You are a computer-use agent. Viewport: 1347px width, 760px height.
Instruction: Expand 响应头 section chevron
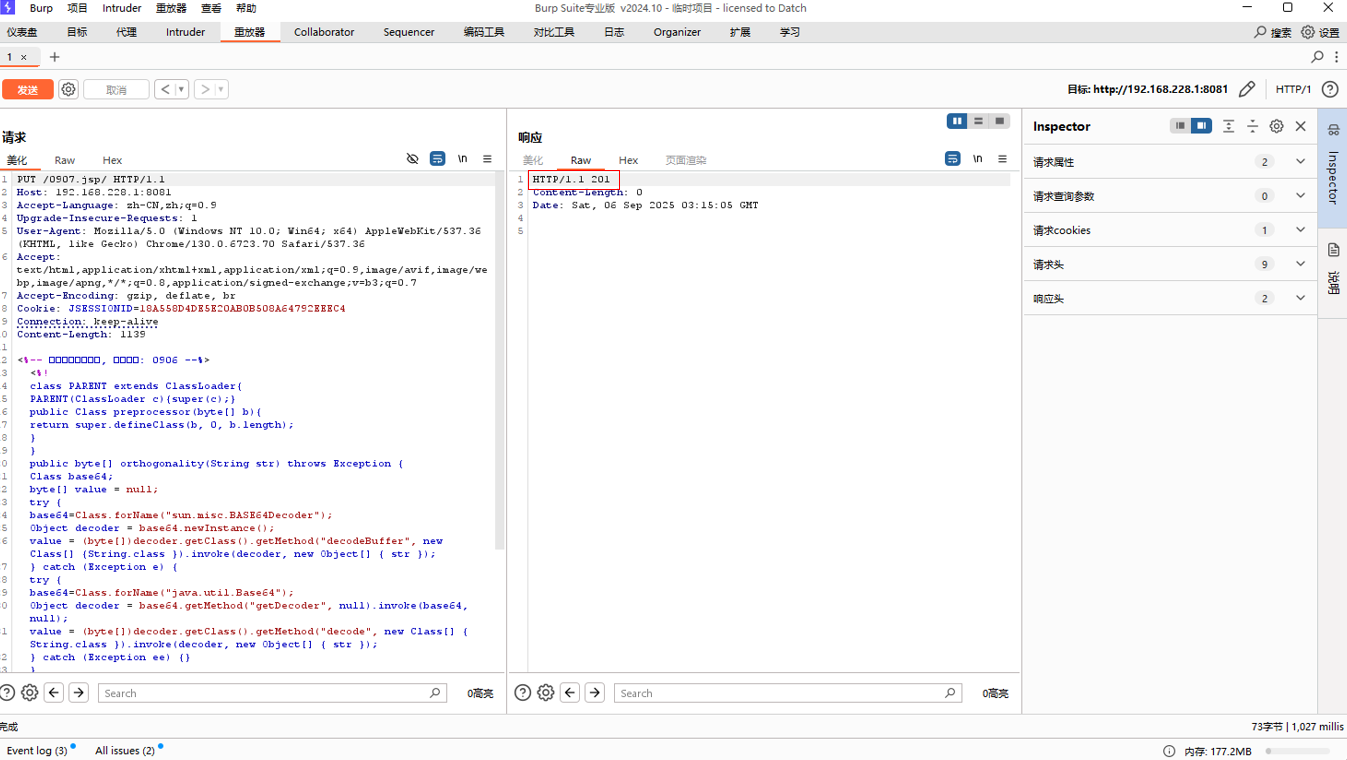pyautogui.click(x=1300, y=298)
